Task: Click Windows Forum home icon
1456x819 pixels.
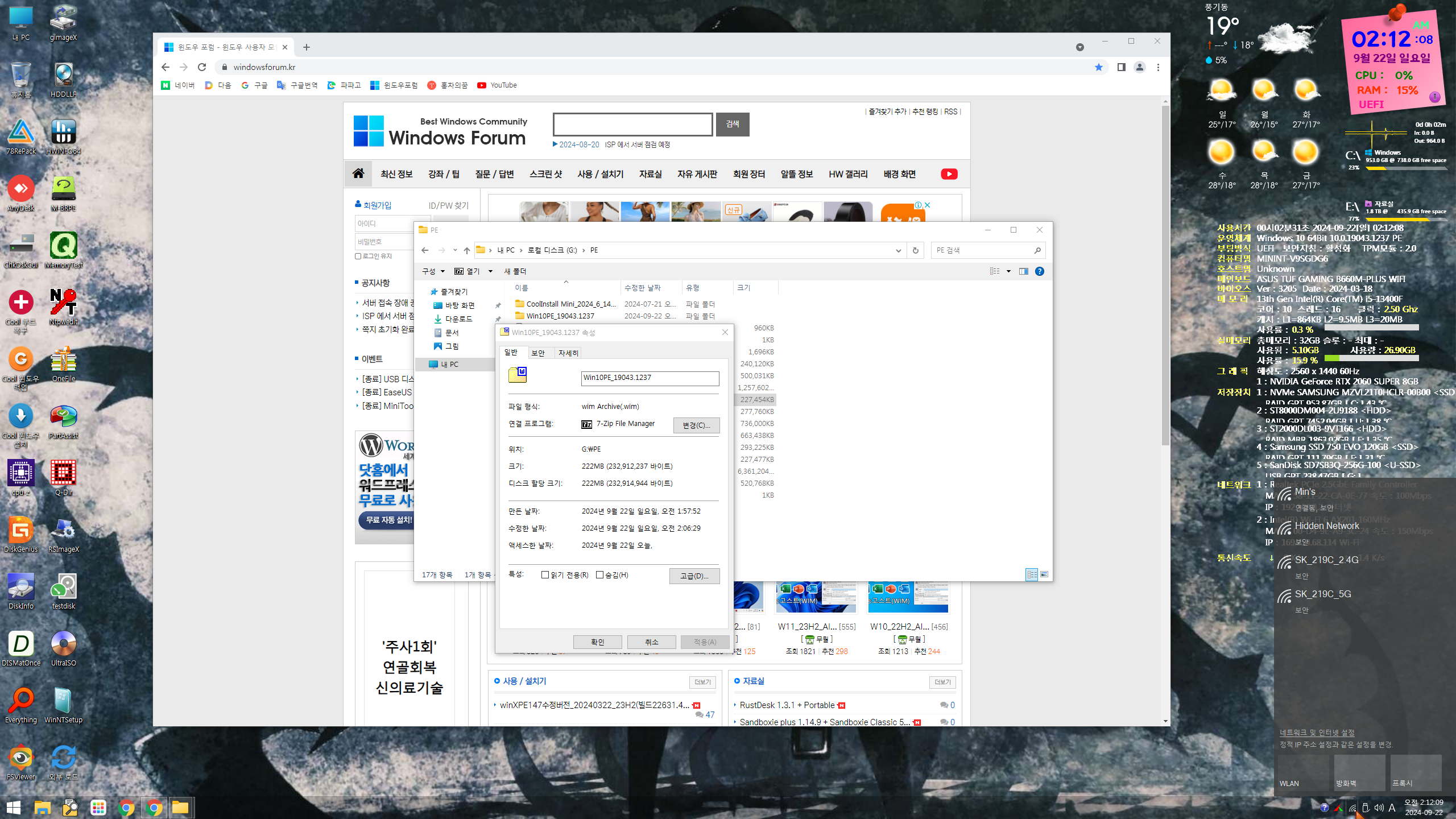Action: (358, 173)
